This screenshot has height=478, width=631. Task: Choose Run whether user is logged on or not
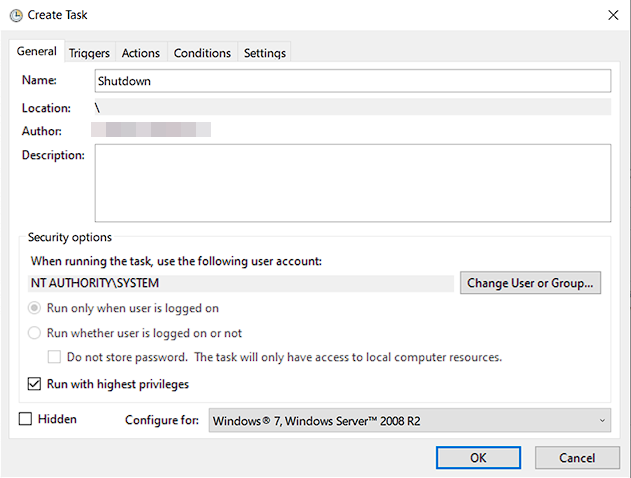[35, 333]
